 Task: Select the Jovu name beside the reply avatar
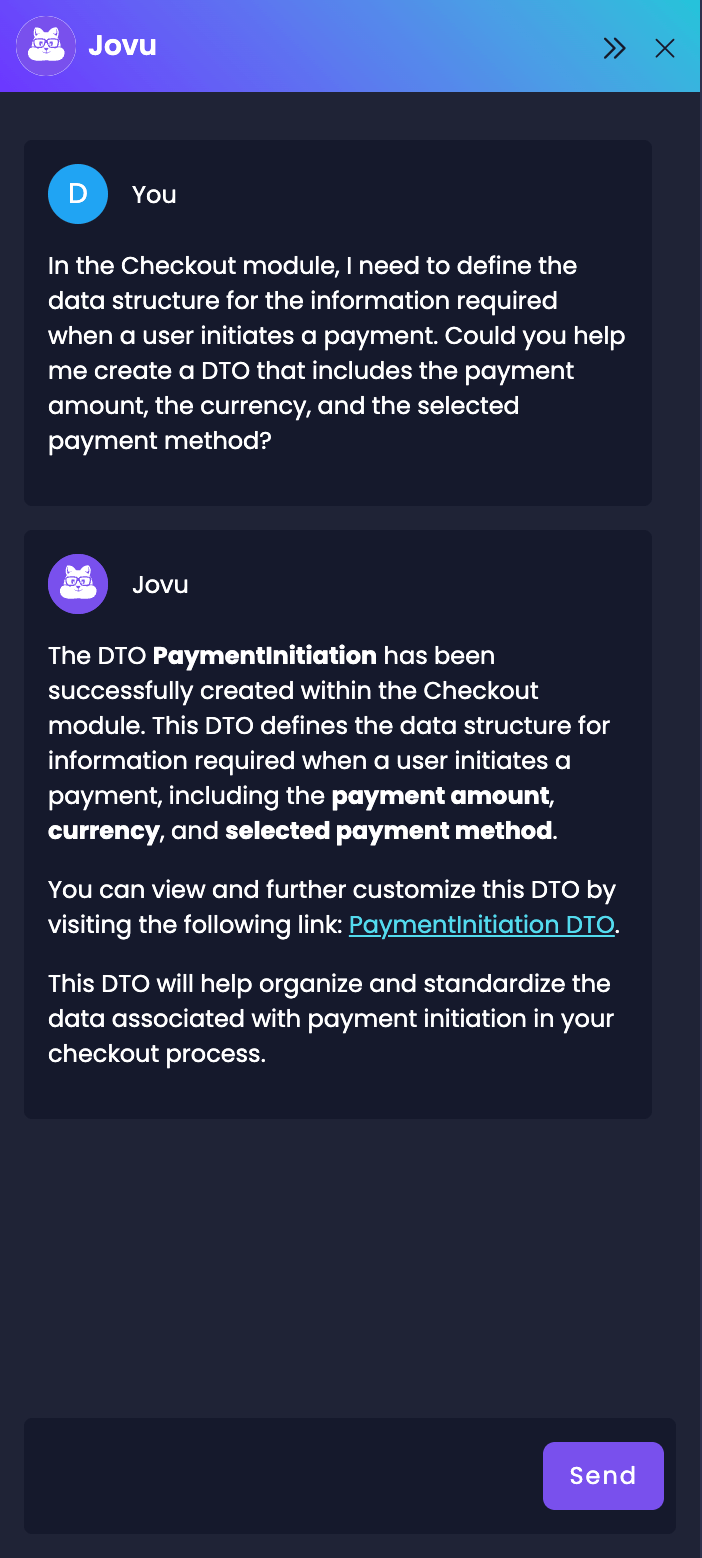pos(160,583)
